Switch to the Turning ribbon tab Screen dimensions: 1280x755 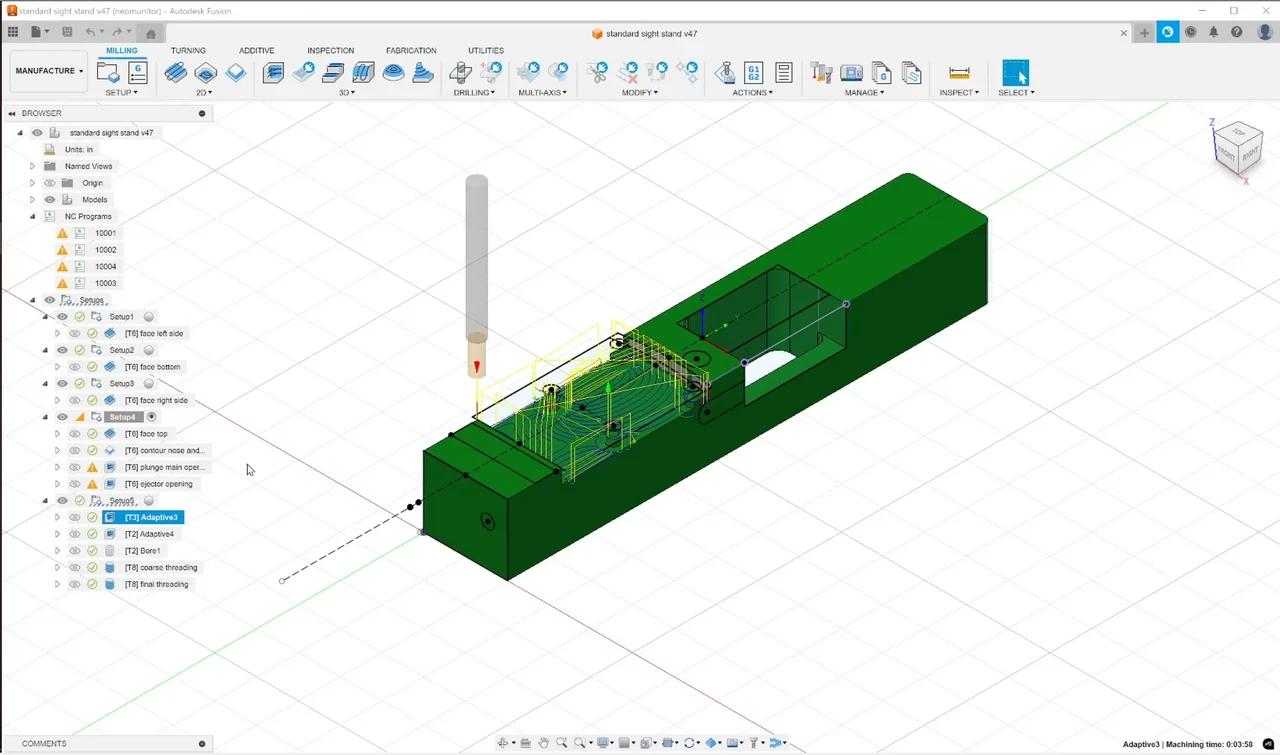click(x=187, y=50)
